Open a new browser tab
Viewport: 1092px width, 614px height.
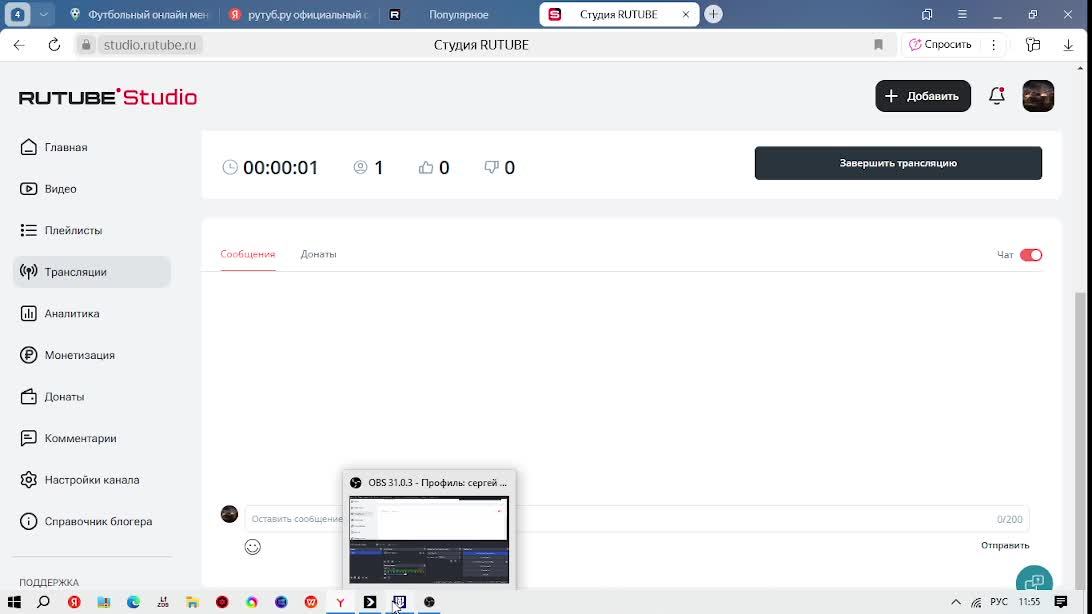(713, 14)
